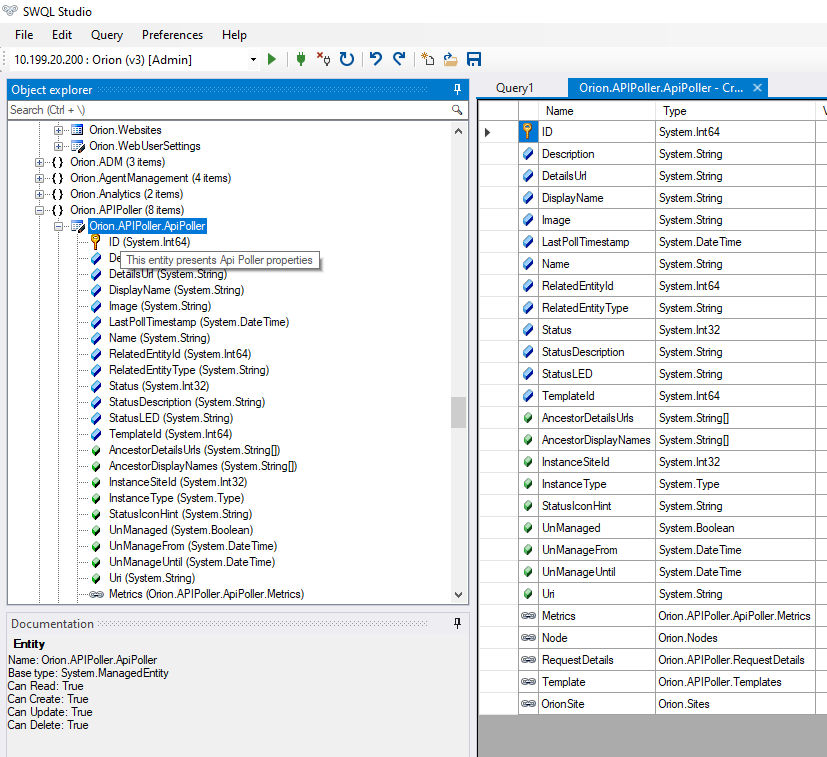The image size is (827, 757).
Task: Expand the Orion.Analytics namespace
Action: point(39,194)
